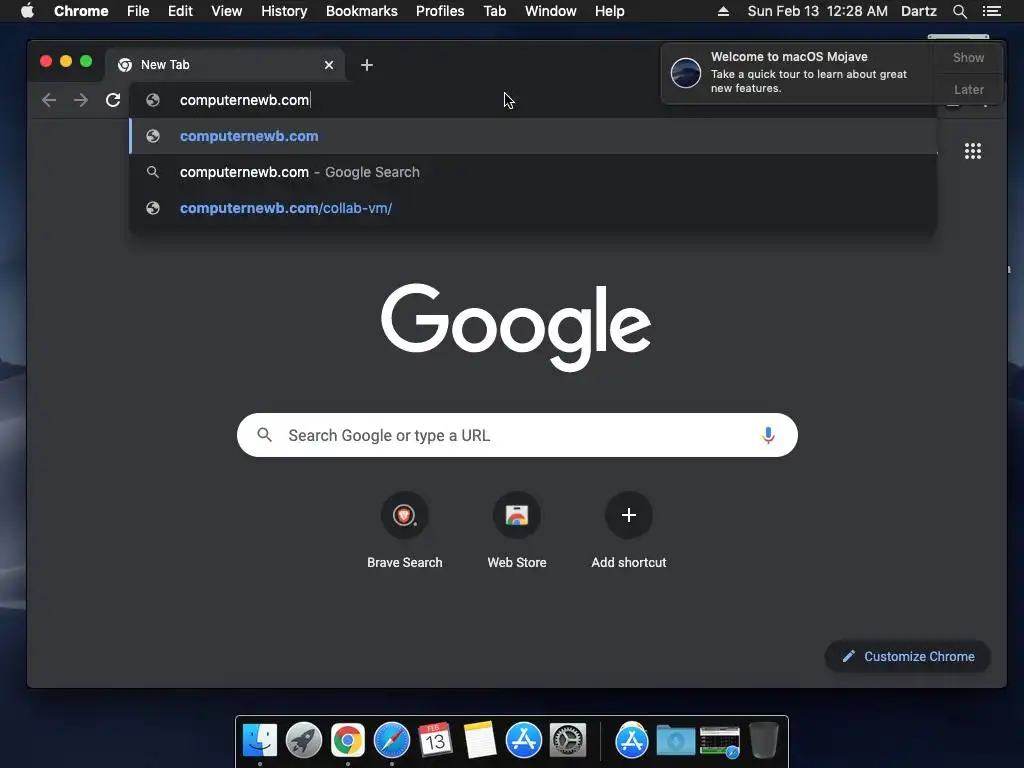This screenshot has width=1024, height=768.
Task: Click Later on the Mojave notification
Action: [968, 89]
